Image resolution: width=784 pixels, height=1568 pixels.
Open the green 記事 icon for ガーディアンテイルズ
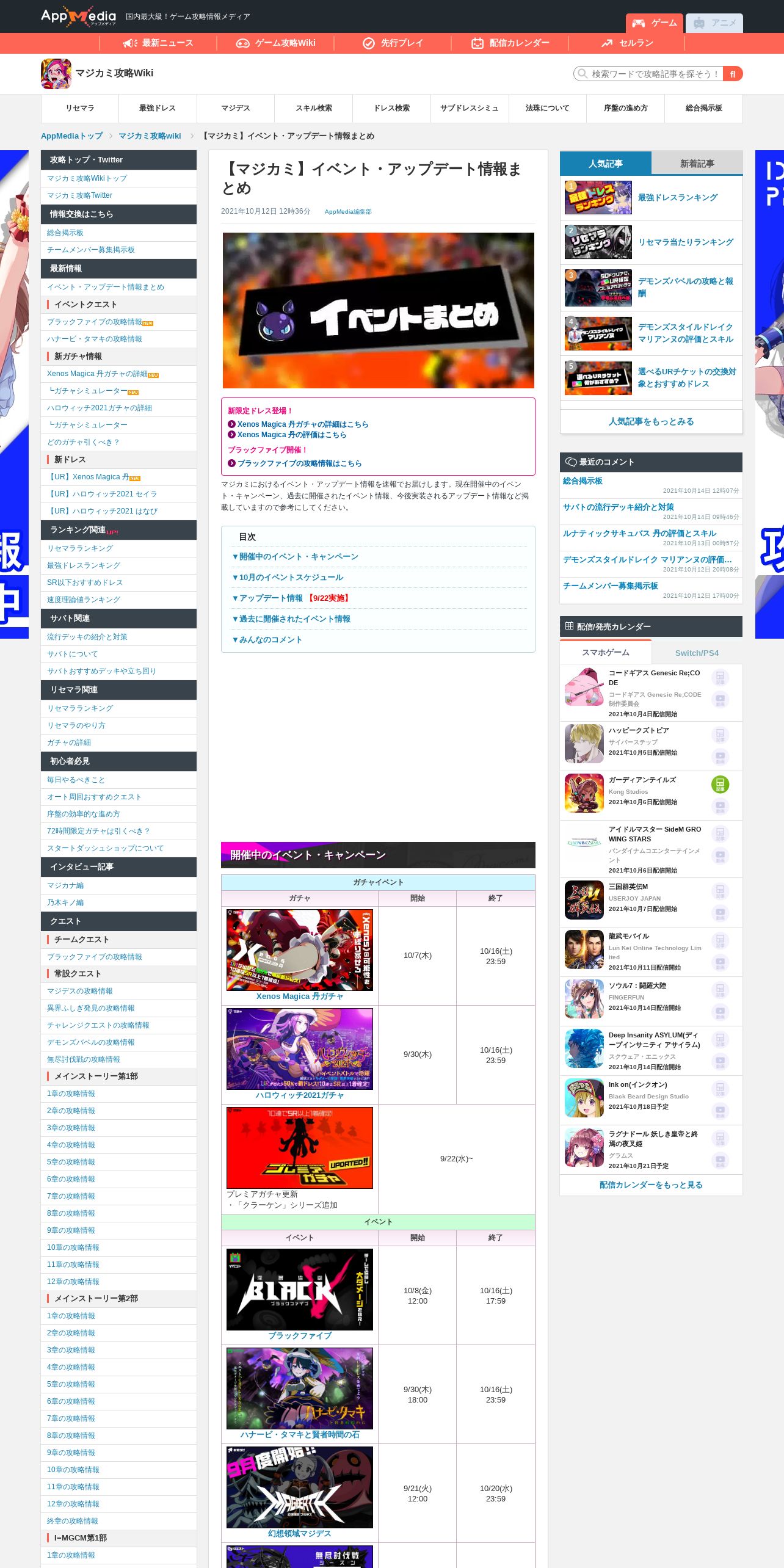tap(720, 785)
